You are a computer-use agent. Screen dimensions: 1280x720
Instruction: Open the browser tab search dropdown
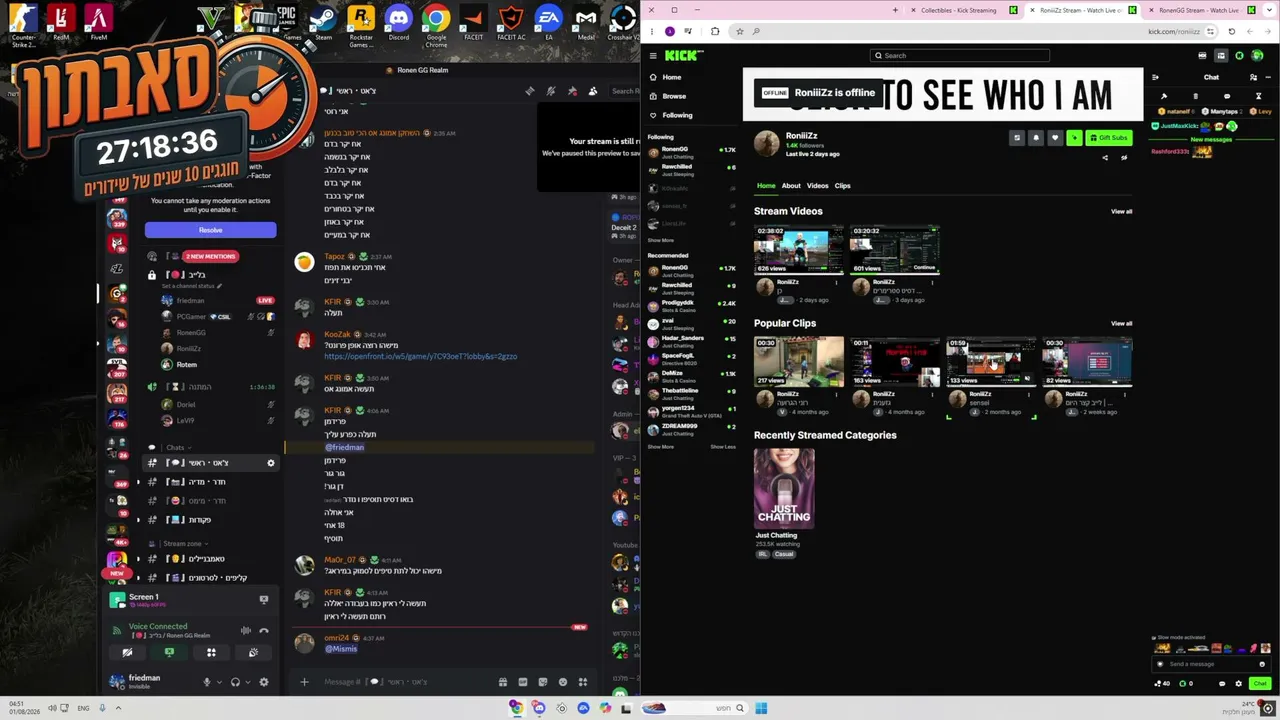tap(1271, 10)
